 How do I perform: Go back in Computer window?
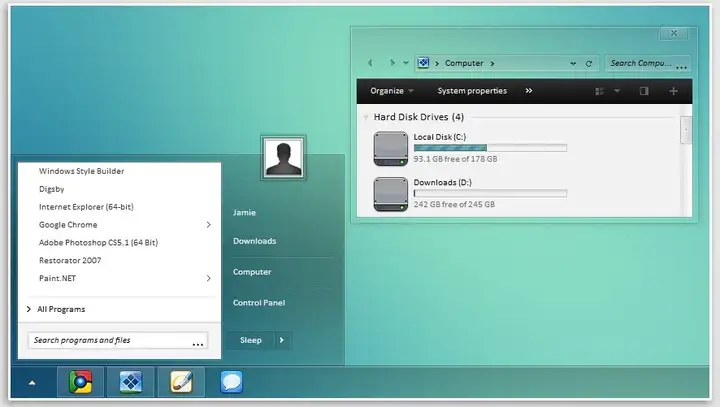[370, 63]
